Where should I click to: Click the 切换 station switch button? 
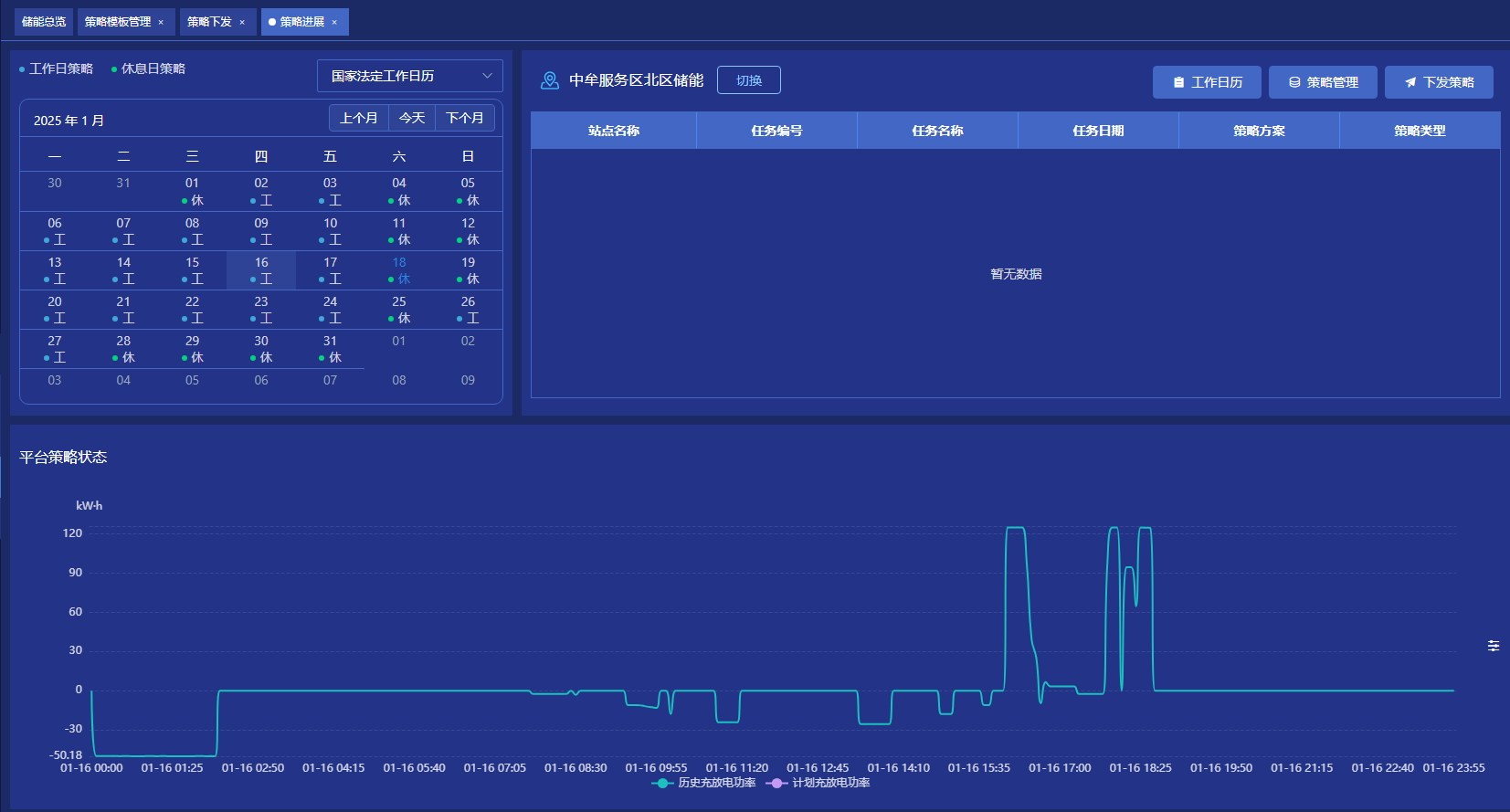pyautogui.click(x=749, y=80)
